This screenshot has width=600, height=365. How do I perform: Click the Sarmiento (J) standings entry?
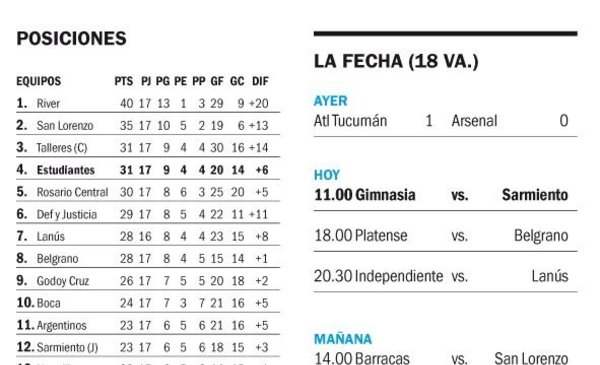pyautogui.click(x=67, y=347)
